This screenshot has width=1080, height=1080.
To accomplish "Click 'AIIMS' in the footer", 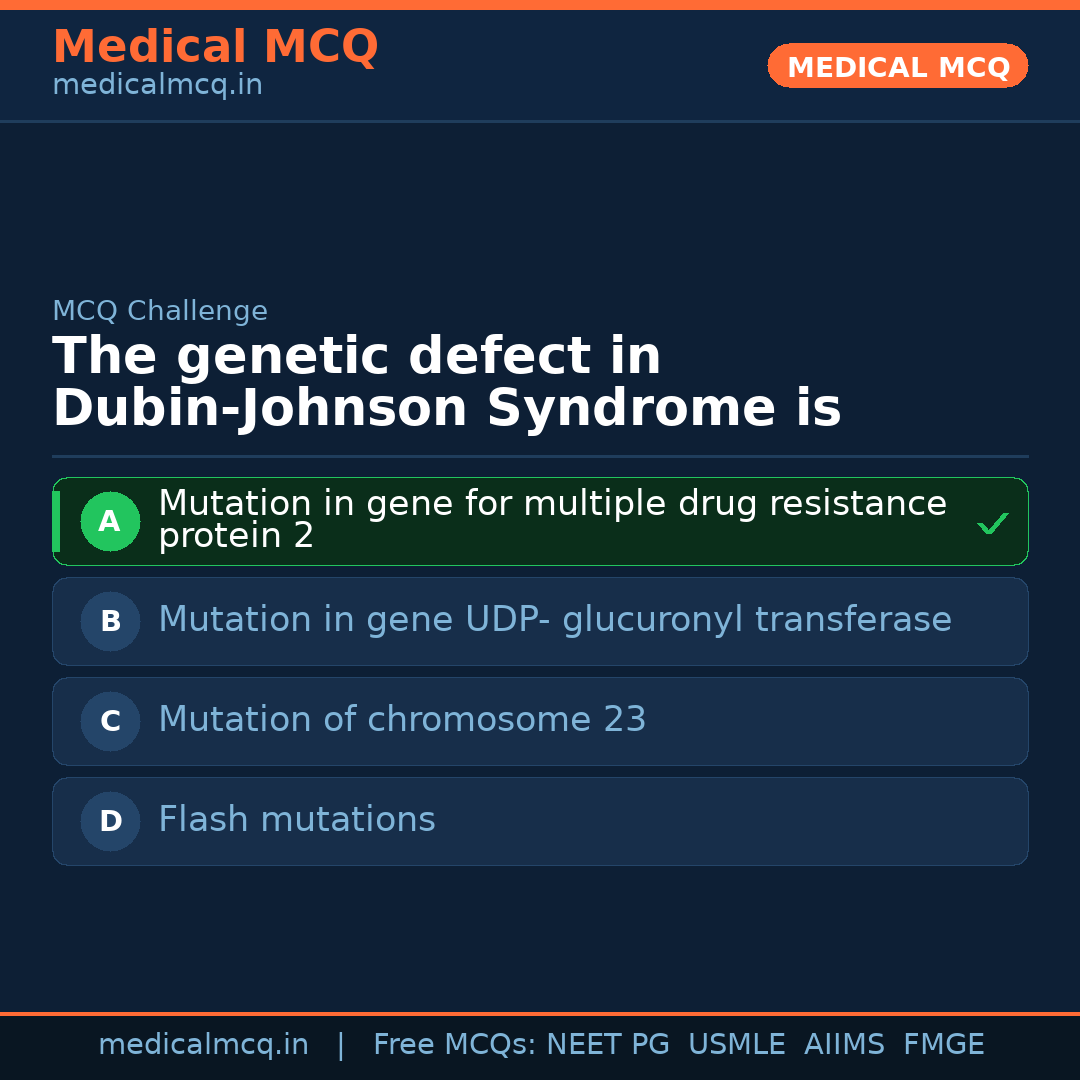I will click(x=844, y=1045).
